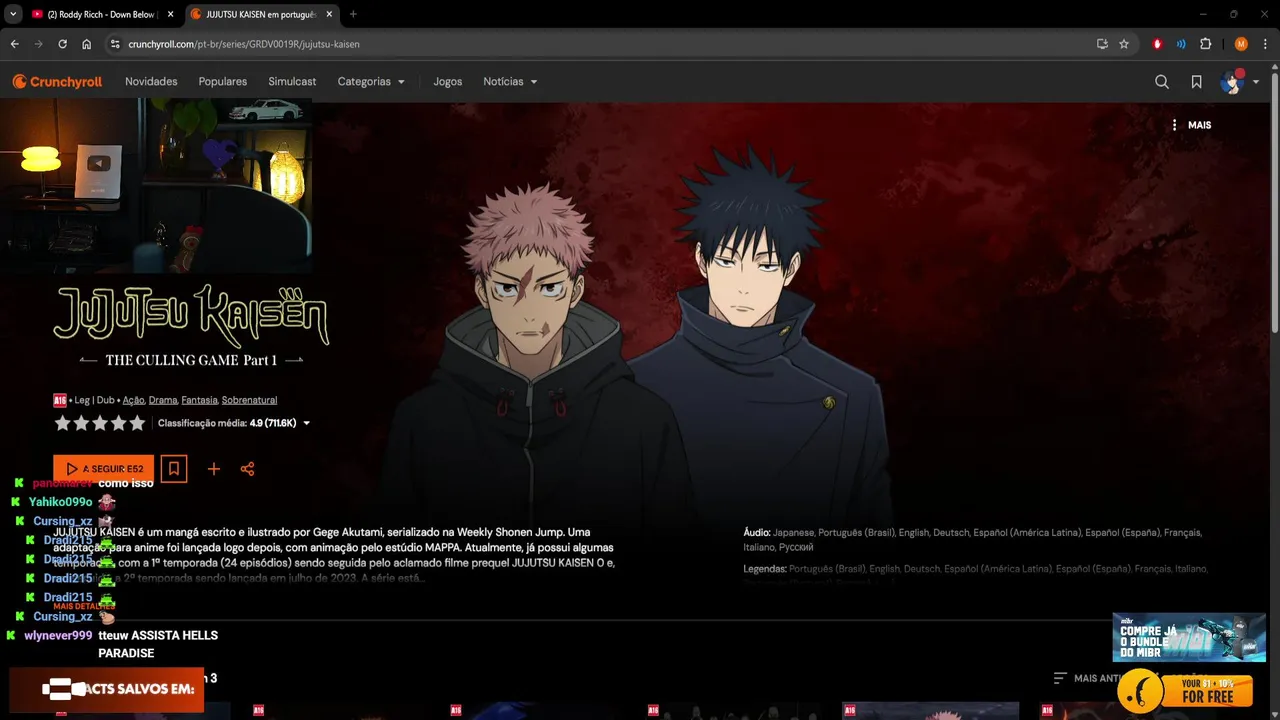
Task: Expand the Categorias dropdown
Action: click(x=371, y=82)
